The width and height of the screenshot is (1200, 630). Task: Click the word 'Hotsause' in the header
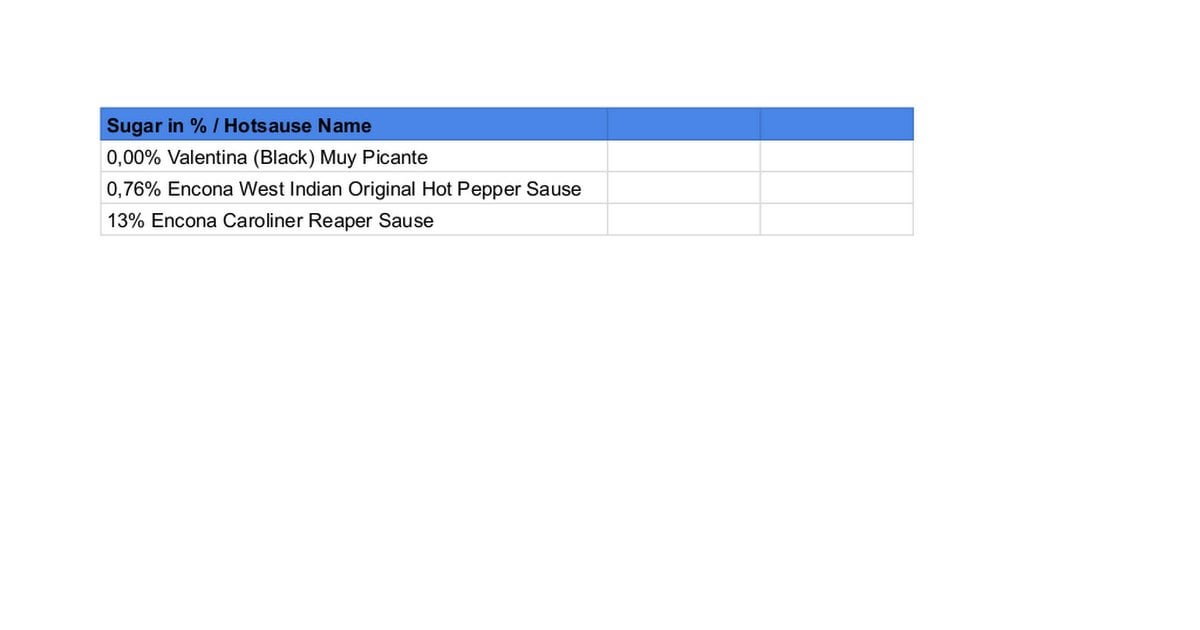coord(268,126)
